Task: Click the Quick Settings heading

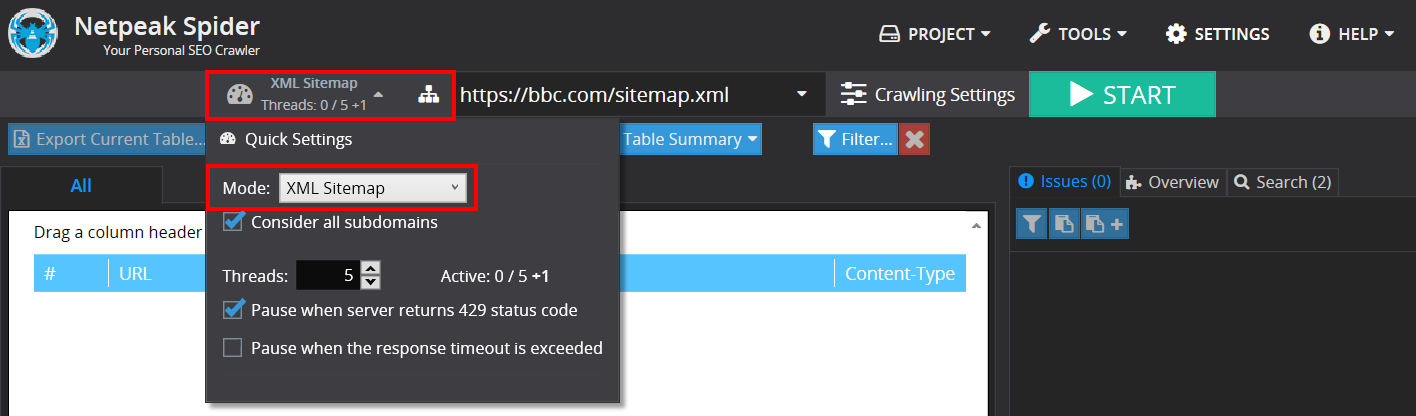Action: tap(298, 139)
